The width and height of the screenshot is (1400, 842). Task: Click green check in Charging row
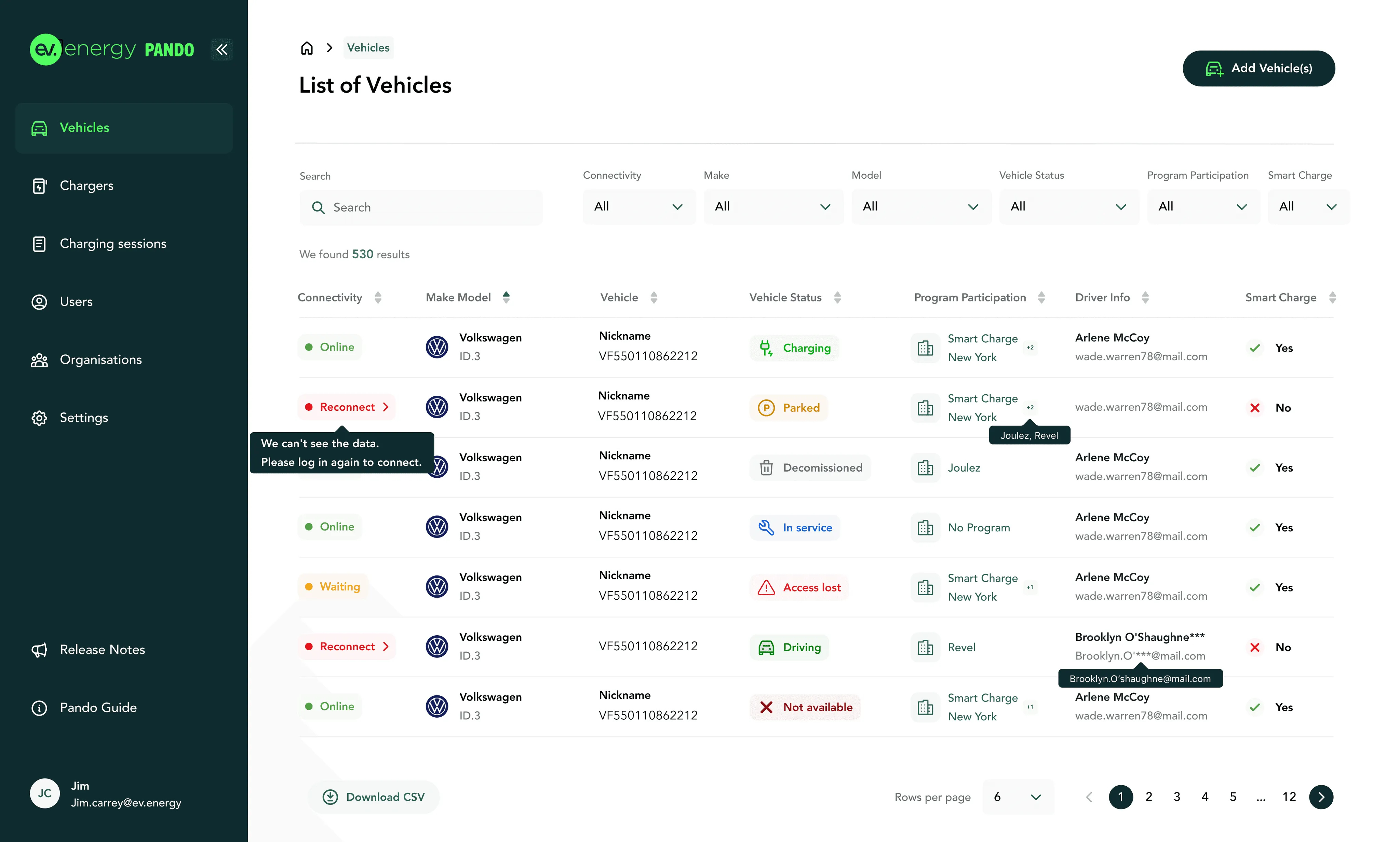[1255, 348]
